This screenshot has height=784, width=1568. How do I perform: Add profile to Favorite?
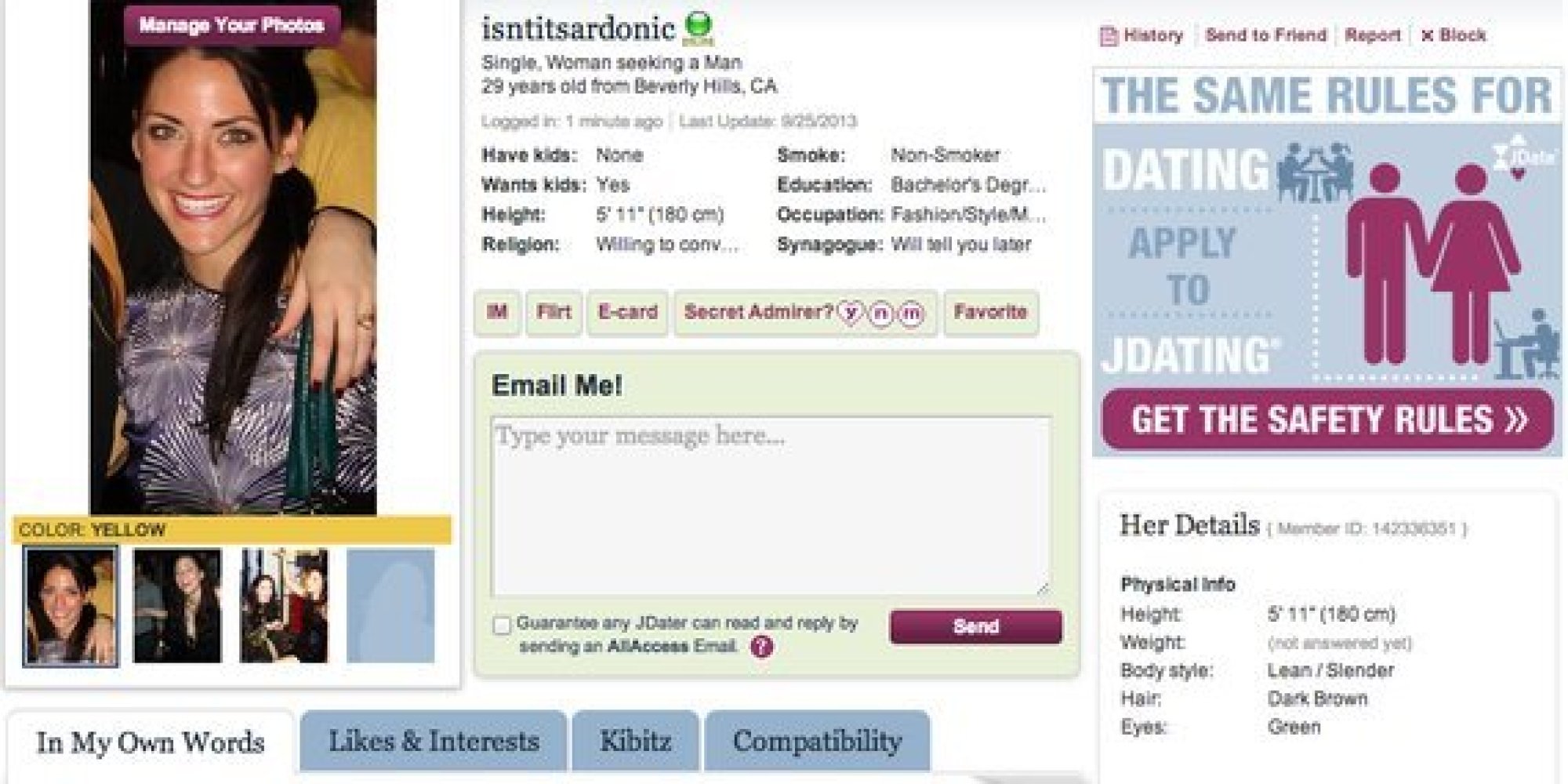click(x=990, y=313)
